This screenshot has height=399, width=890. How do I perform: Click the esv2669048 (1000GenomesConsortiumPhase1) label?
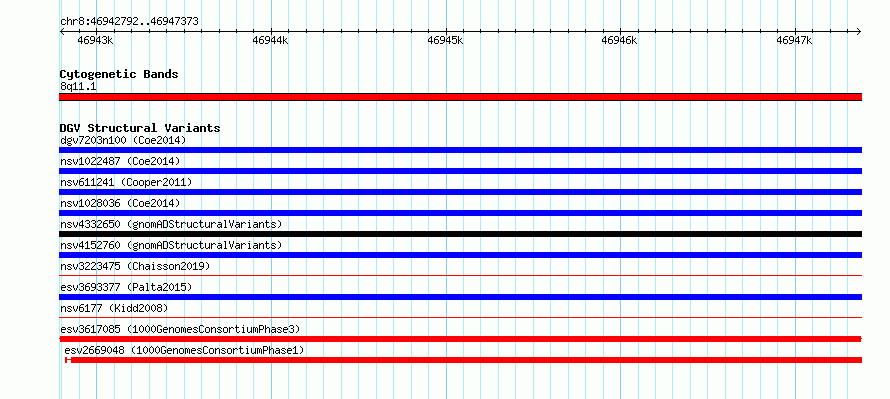coord(184,350)
